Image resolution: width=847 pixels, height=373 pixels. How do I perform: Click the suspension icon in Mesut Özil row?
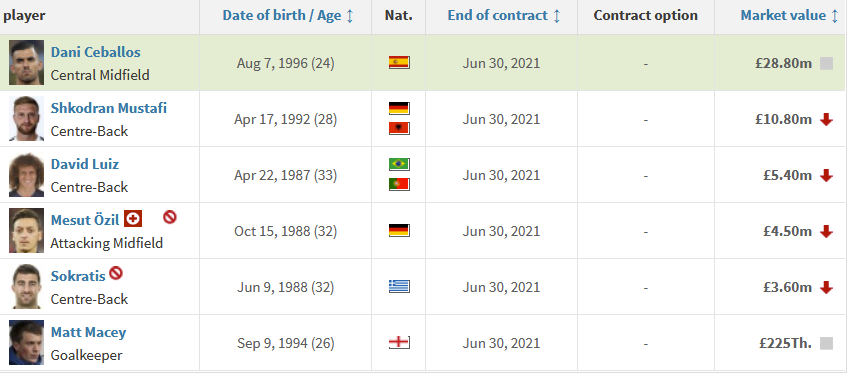coord(170,217)
